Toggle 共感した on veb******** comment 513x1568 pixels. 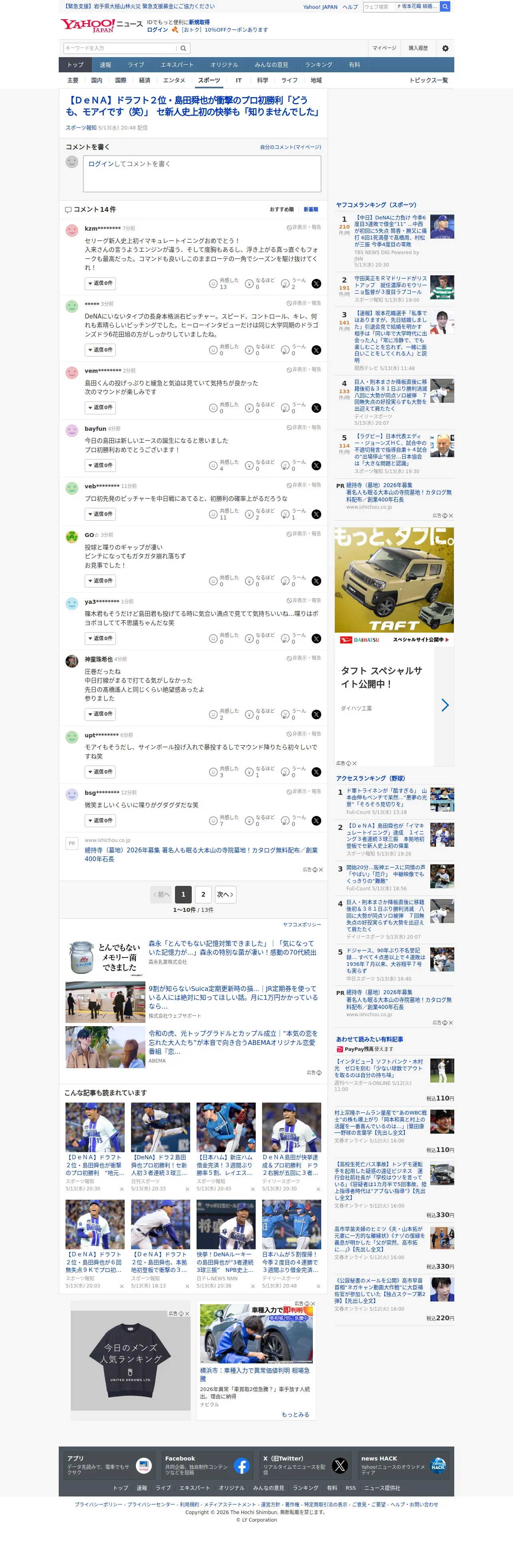point(213,514)
